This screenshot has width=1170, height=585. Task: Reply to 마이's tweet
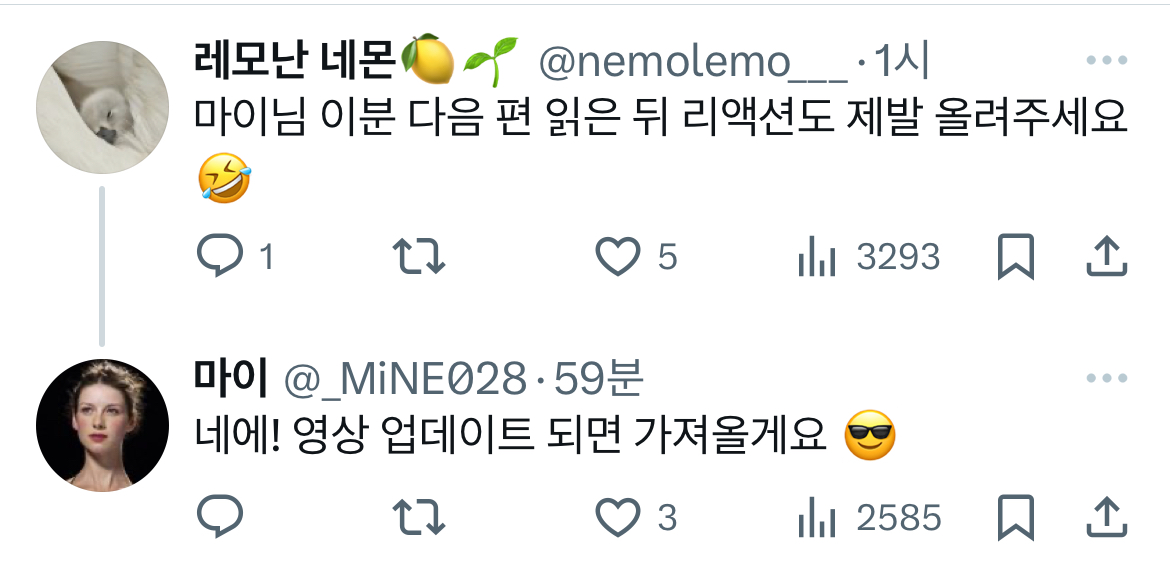click(x=219, y=517)
